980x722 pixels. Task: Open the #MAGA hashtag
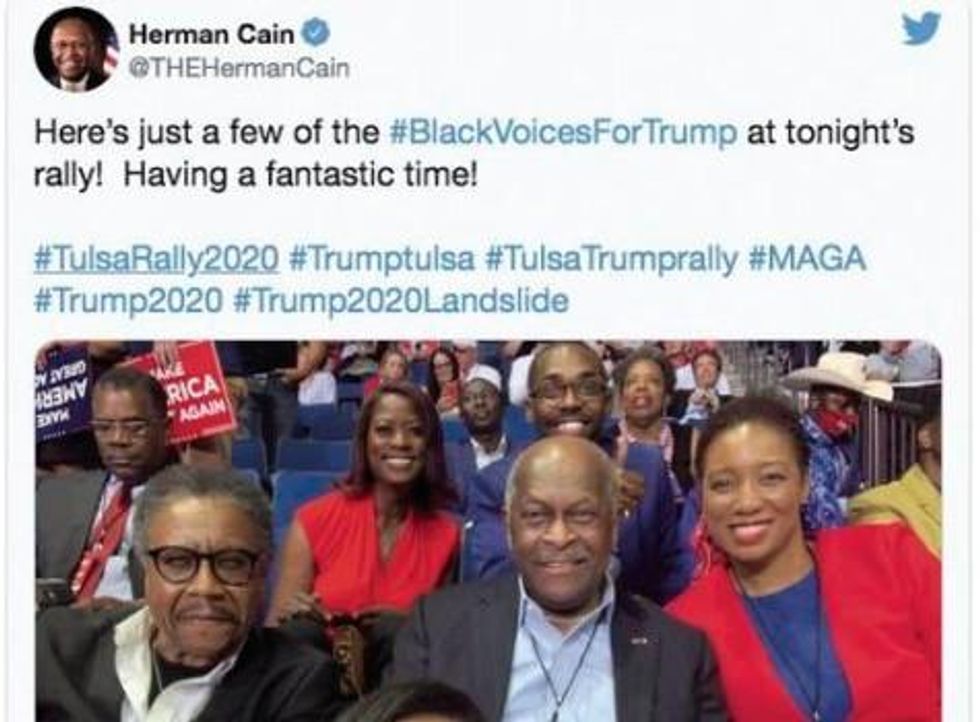tap(807, 259)
